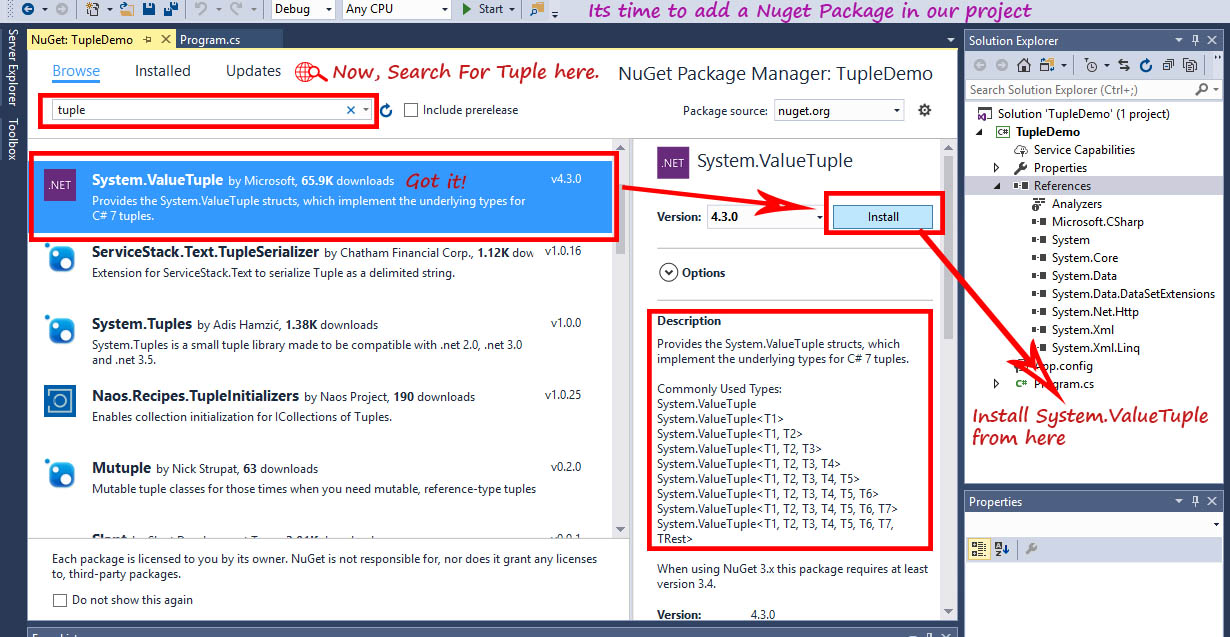Viewport: 1230px width, 637px height.
Task: Open the Server Explorer side tab
Action: [x=12, y=67]
